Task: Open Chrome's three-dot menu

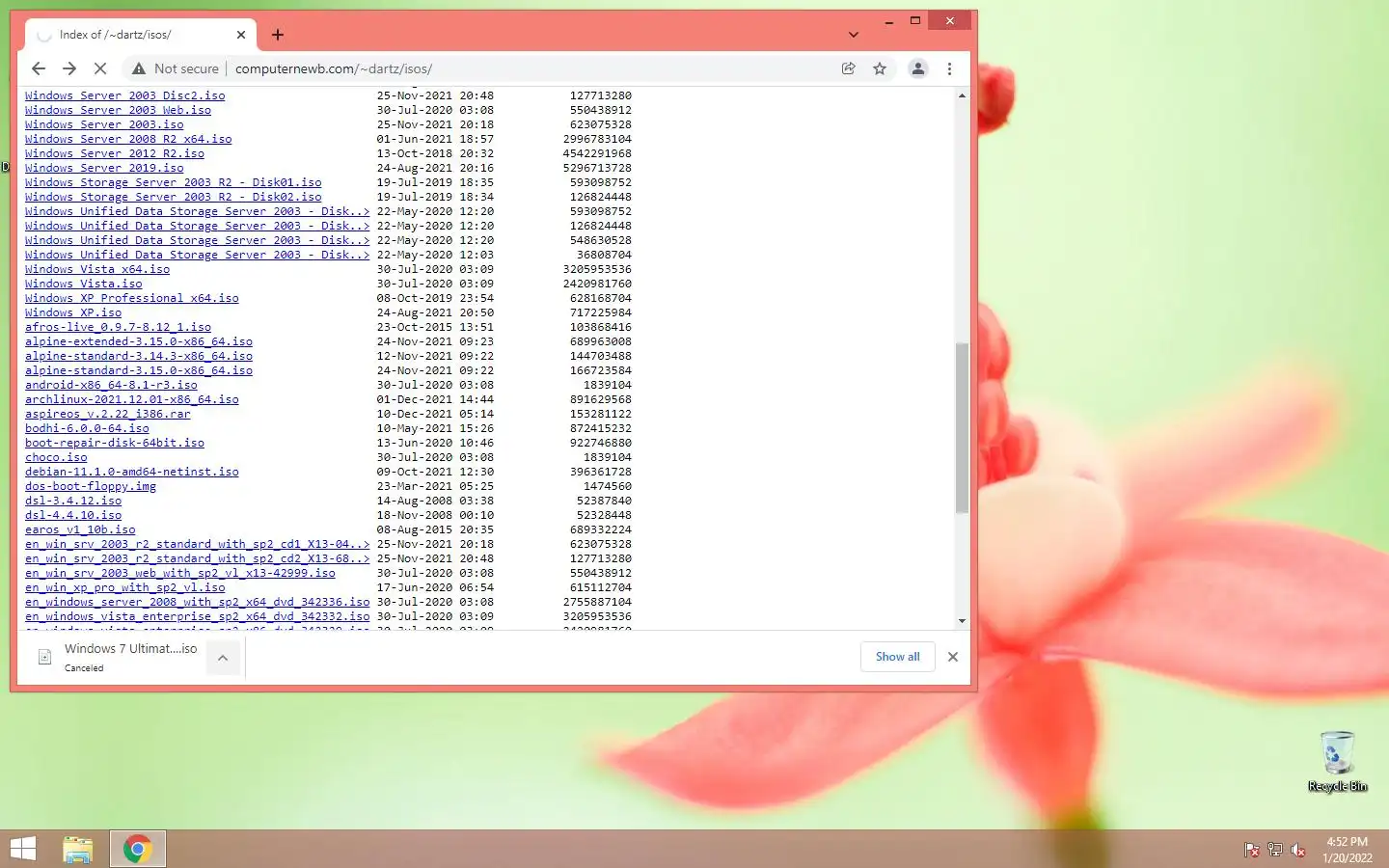Action: tap(949, 68)
